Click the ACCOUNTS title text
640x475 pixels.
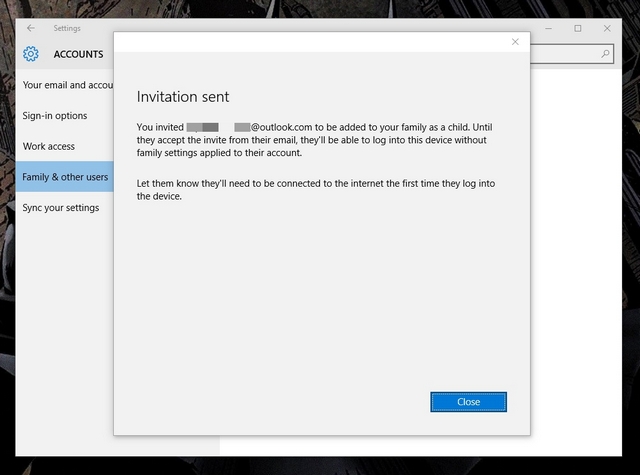pos(78,54)
